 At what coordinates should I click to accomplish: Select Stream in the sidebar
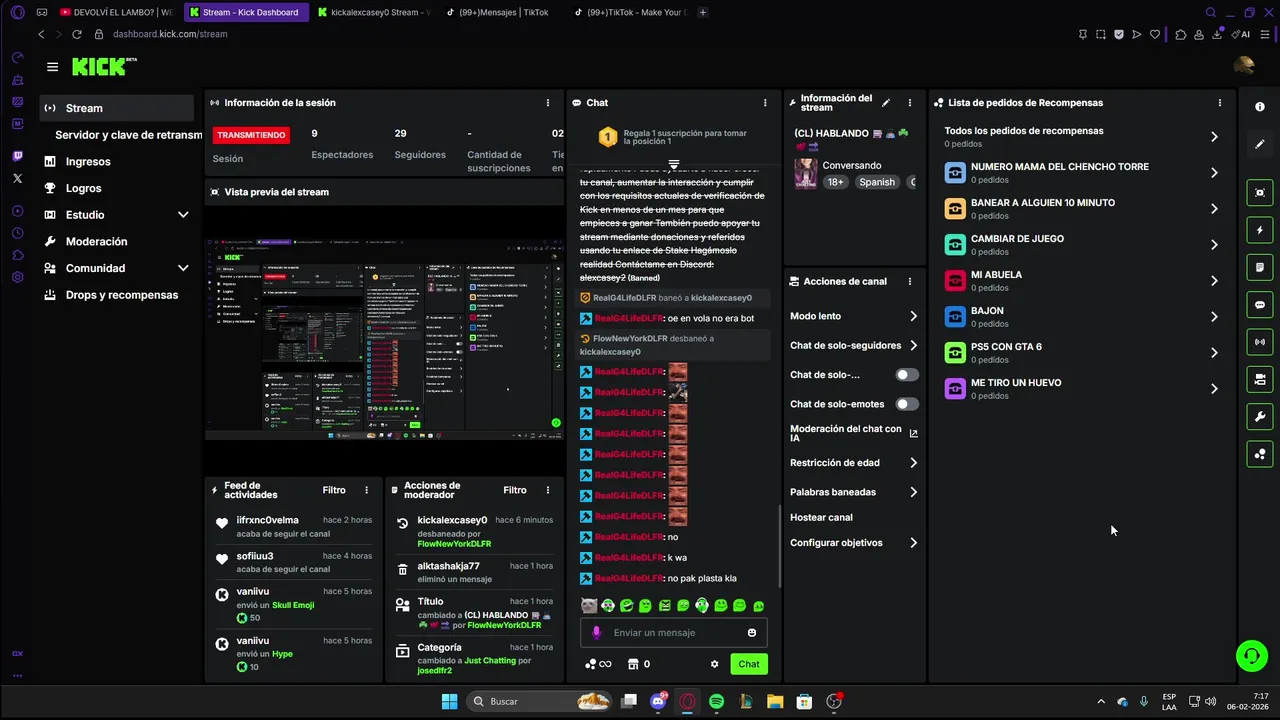pyautogui.click(x=118, y=108)
